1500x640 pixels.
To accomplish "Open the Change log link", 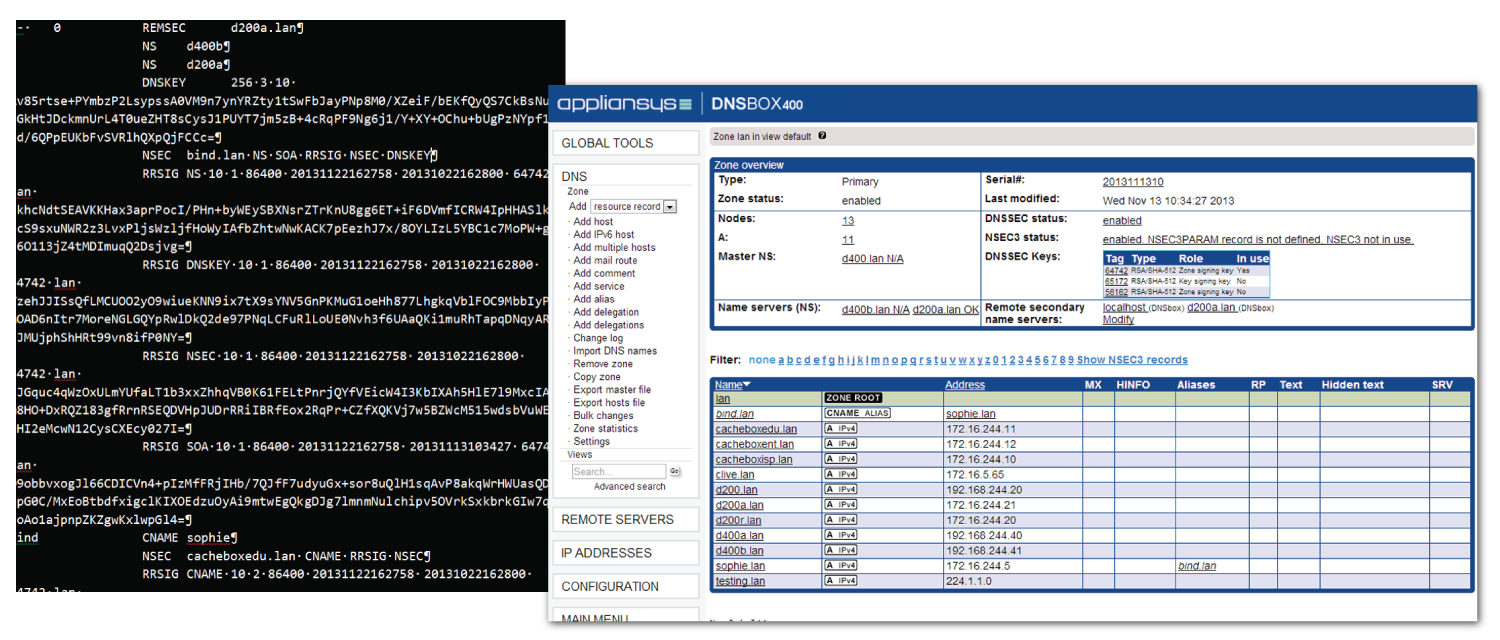I will point(598,339).
